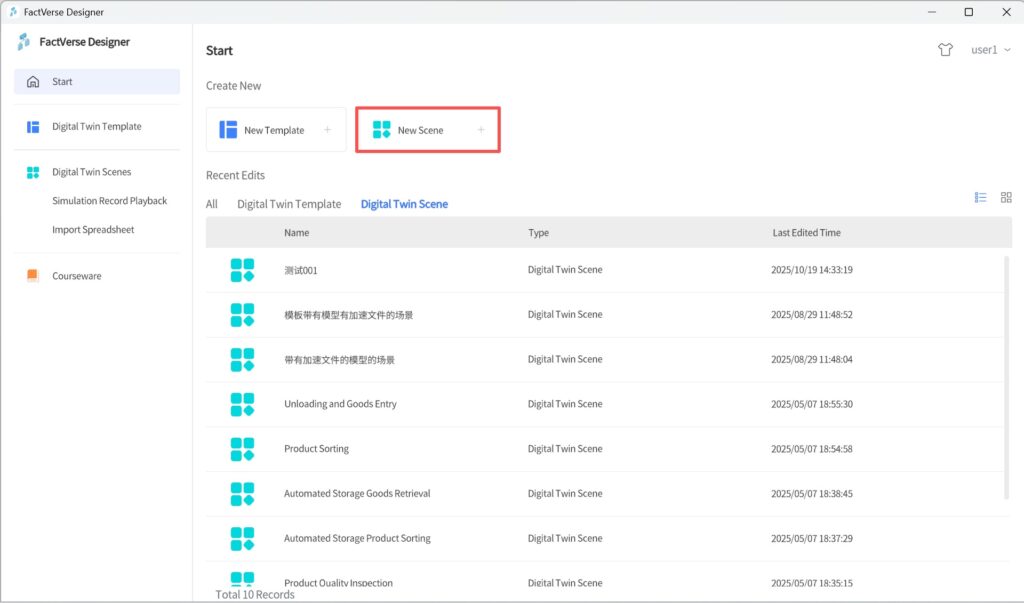Click the t-shirt theme icon
The image size is (1024, 603).
click(945, 50)
